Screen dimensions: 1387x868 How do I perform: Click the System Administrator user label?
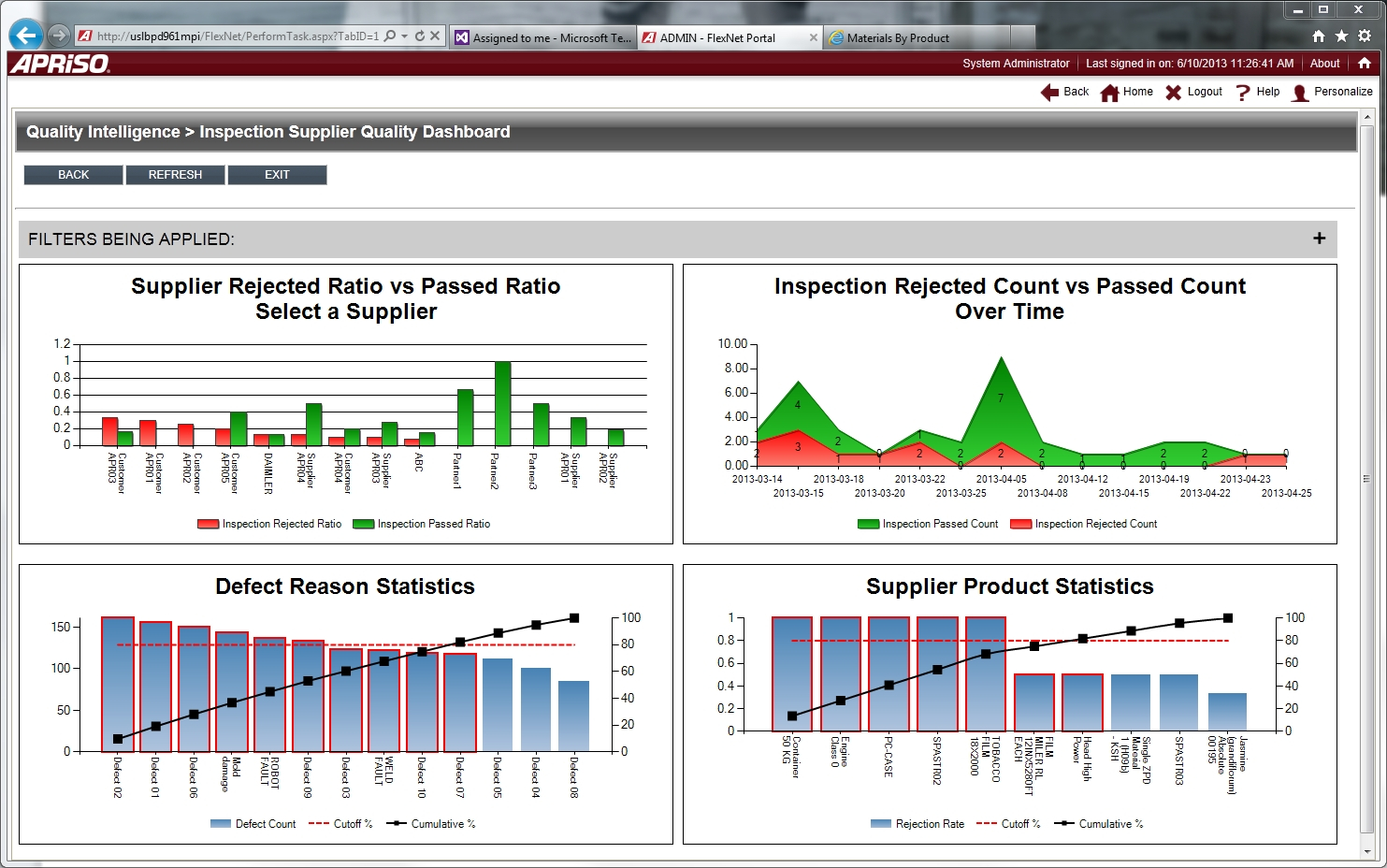click(1016, 64)
